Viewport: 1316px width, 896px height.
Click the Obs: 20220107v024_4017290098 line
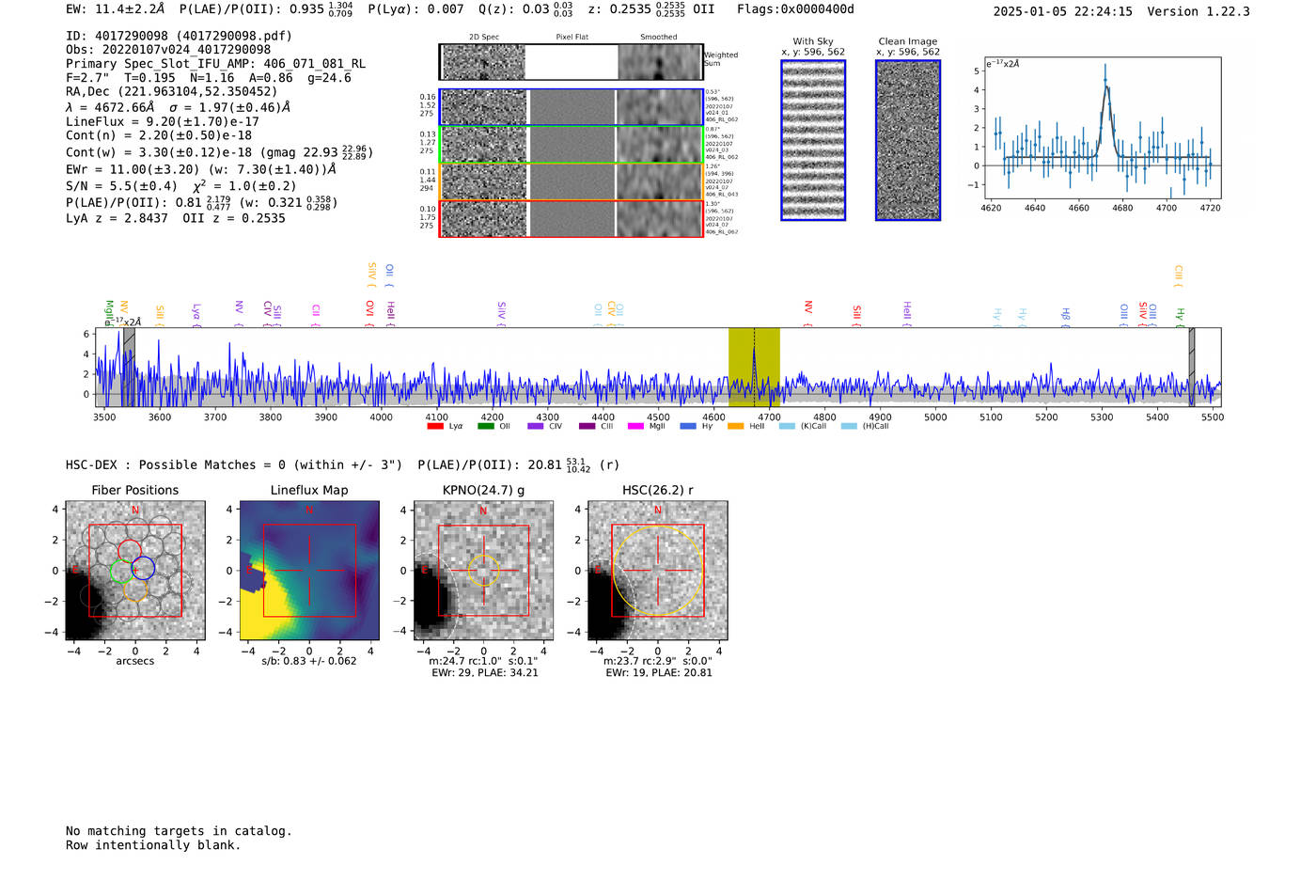(168, 50)
